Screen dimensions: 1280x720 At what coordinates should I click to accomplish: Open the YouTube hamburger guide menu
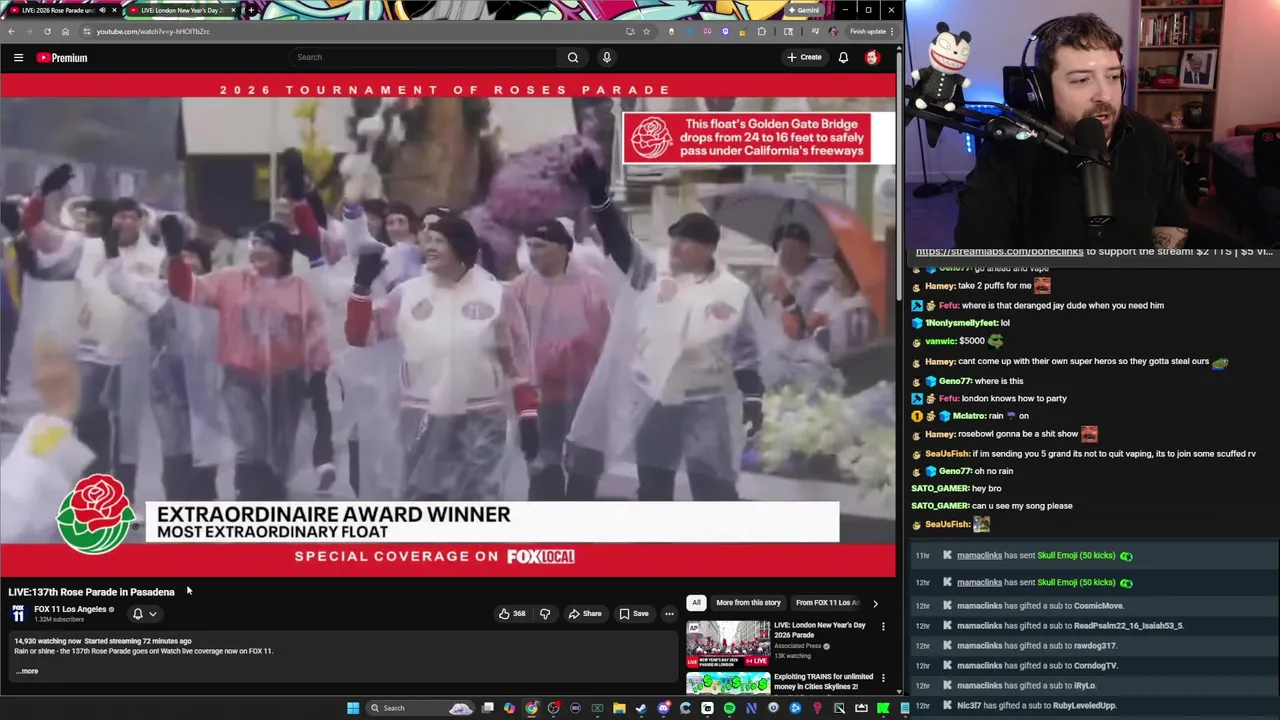coord(18,58)
